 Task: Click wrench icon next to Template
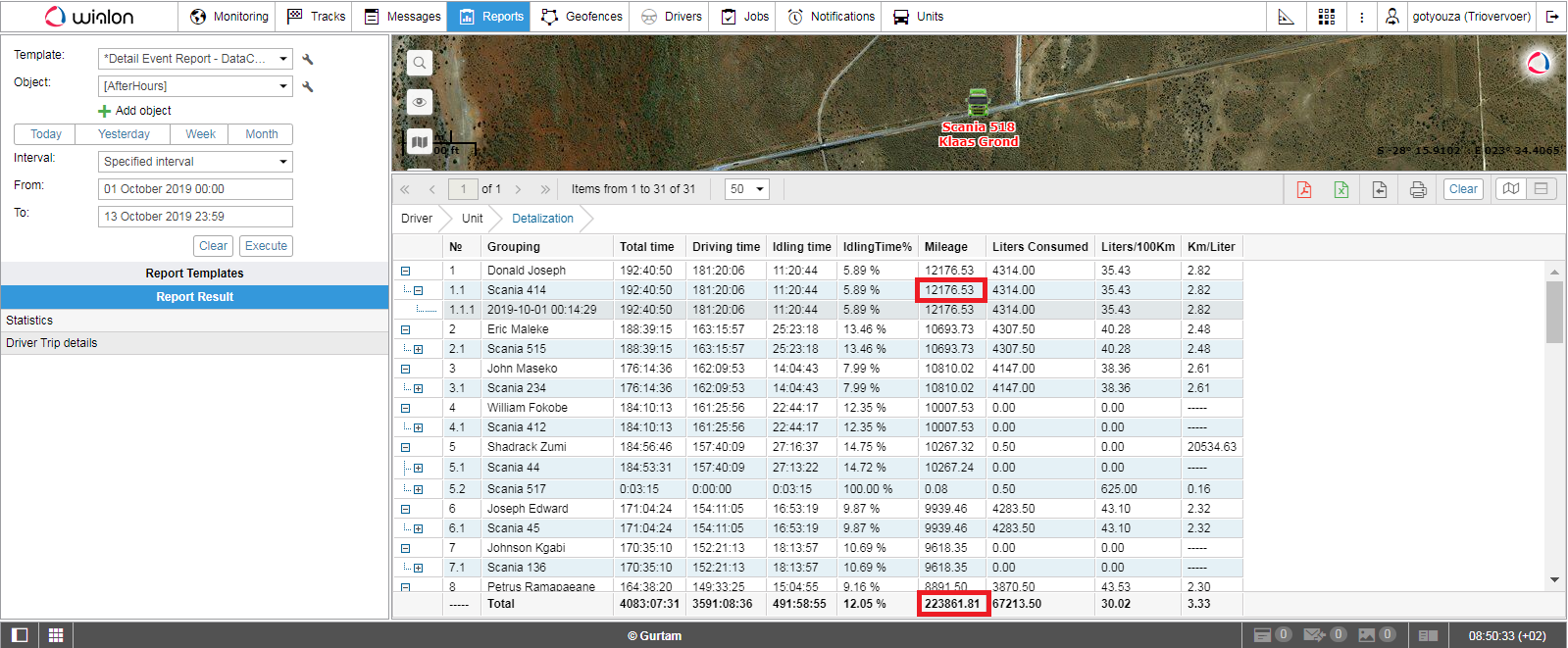pos(308,59)
